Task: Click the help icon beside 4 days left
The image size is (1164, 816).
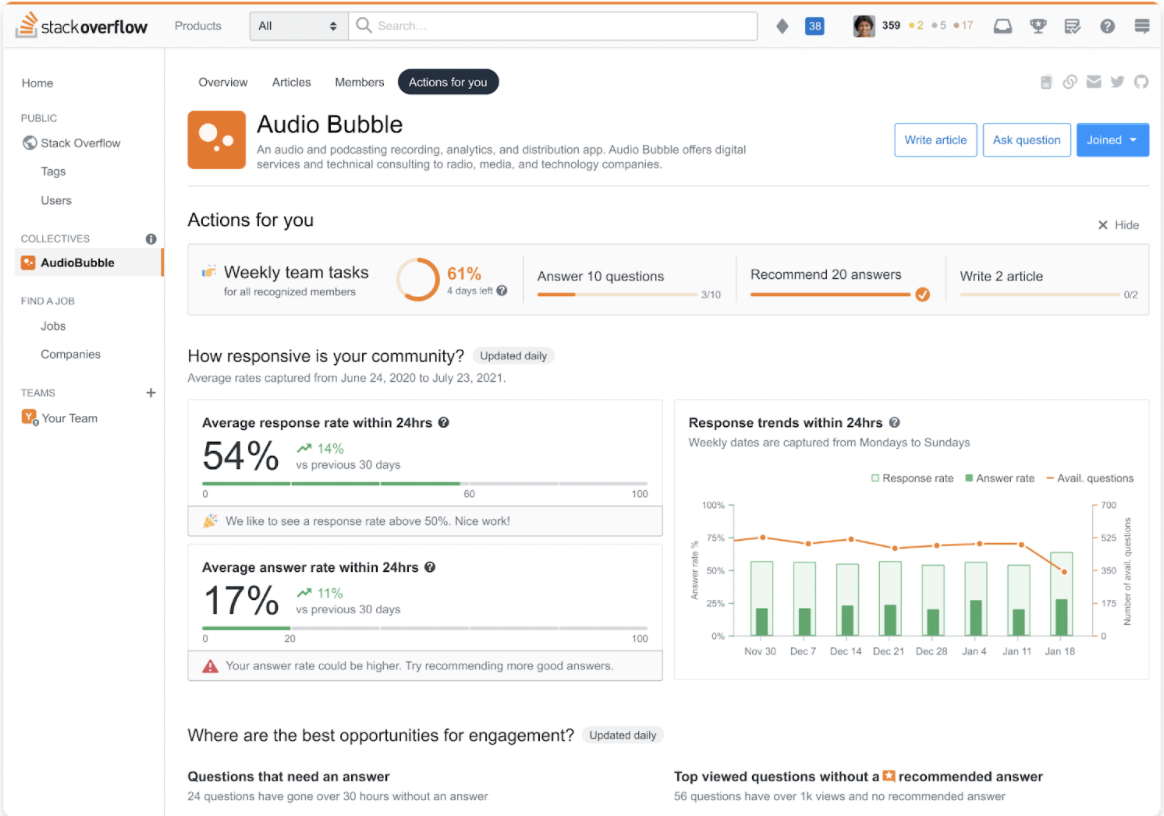Action: pos(502,290)
